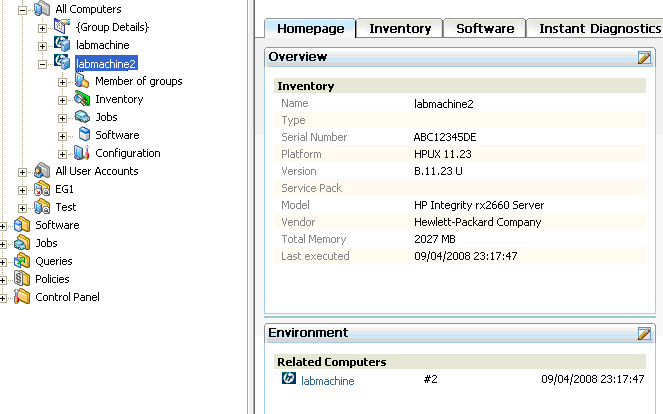The height and width of the screenshot is (414, 663).
Task: Click serial number value ABC12345DE
Action: pyautogui.click(x=445, y=137)
